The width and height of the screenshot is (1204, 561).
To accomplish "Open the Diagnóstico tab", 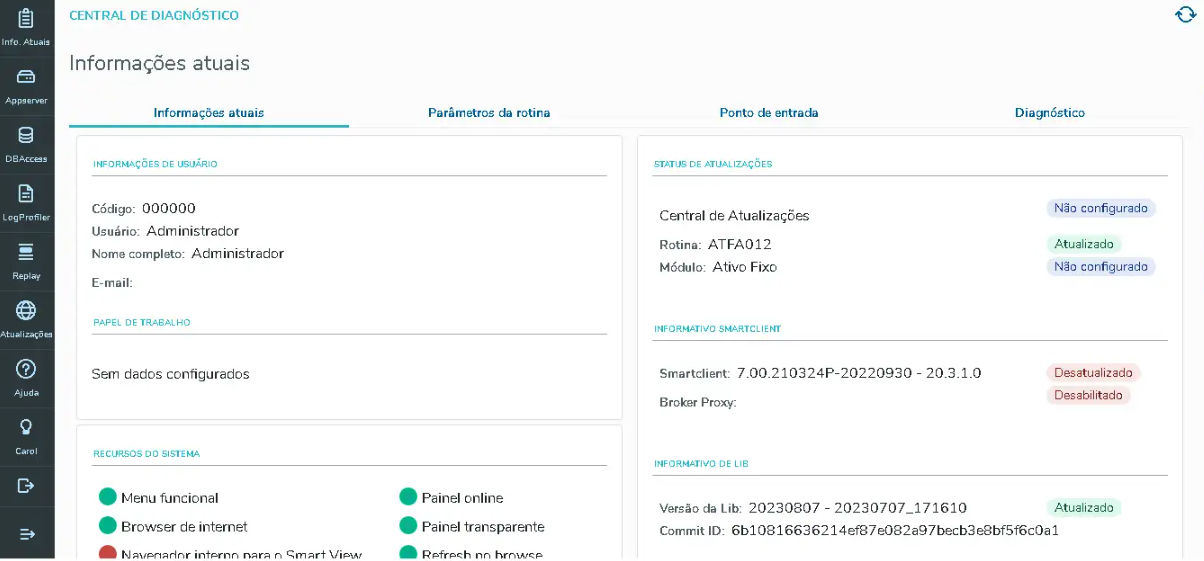I will click(x=1049, y=113).
